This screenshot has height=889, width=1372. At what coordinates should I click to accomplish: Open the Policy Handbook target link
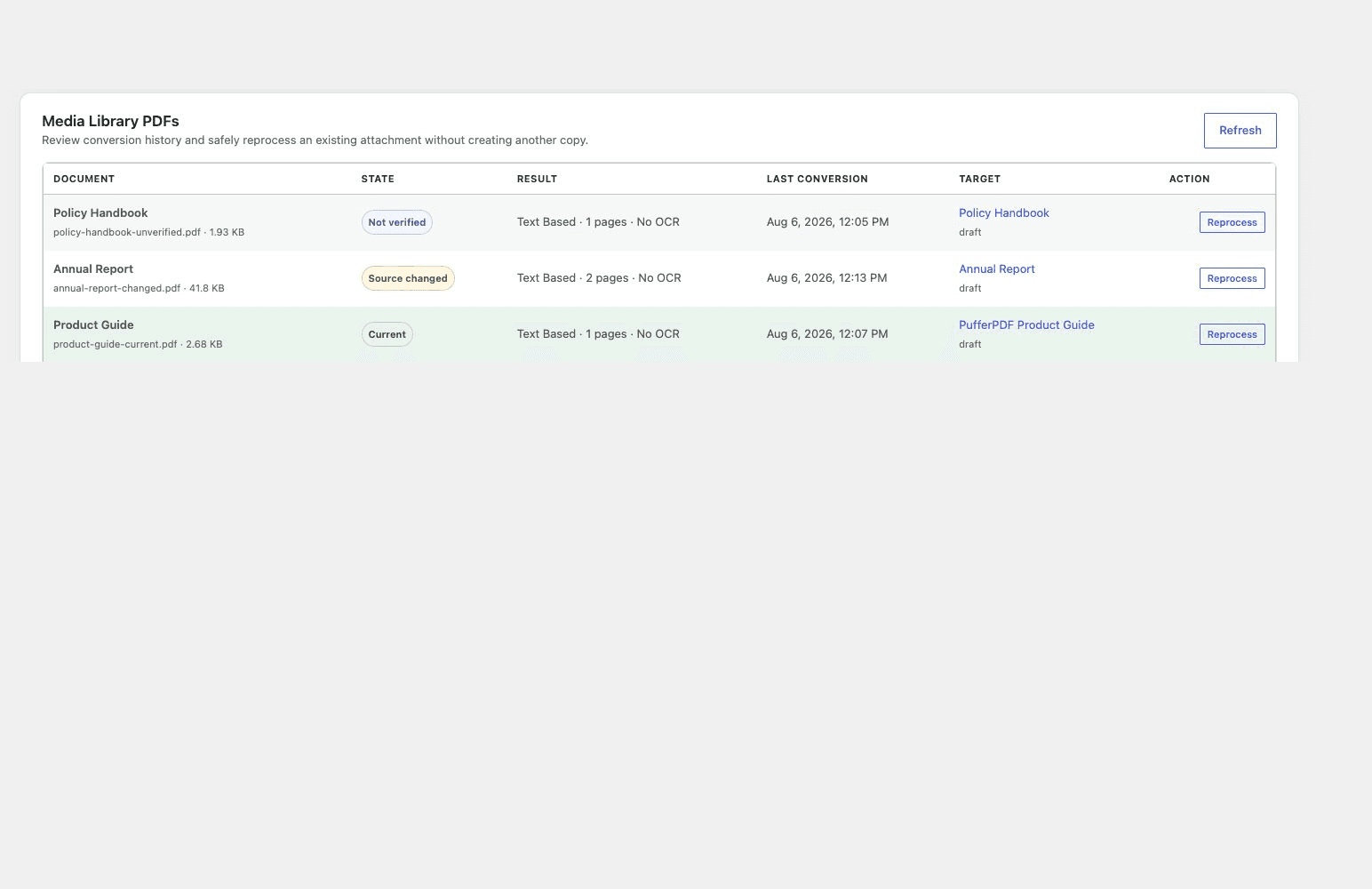coord(1003,213)
